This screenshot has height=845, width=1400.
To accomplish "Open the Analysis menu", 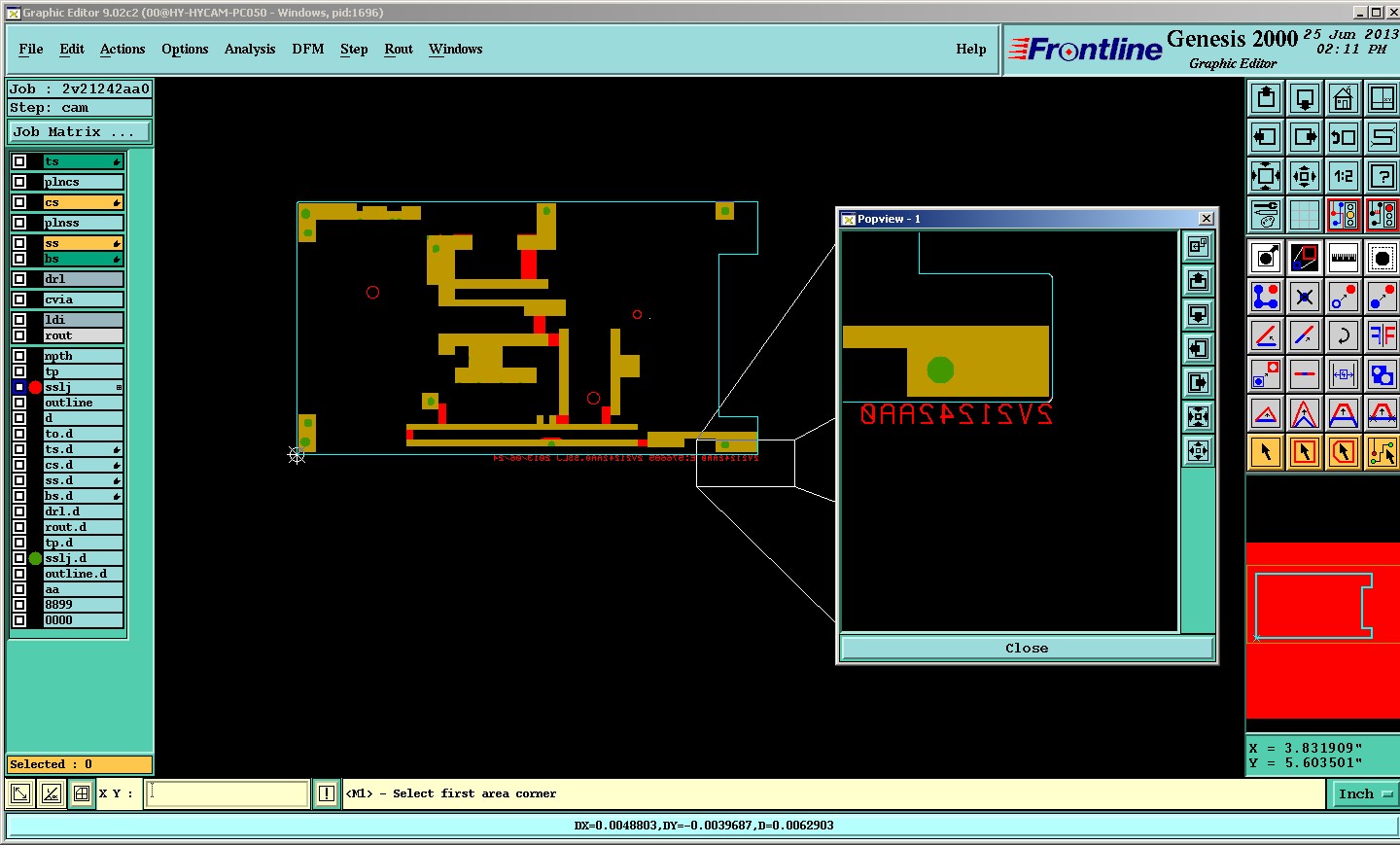I will click(250, 49).
